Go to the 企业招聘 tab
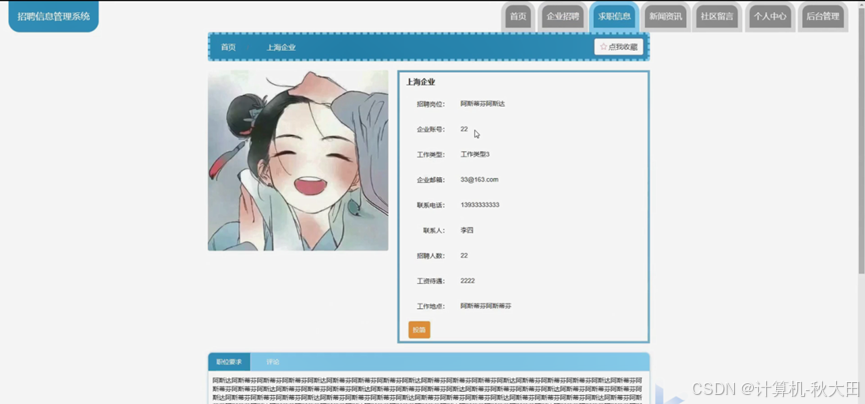The image size is (865, 404). pyautogui.click(x=562, y=16)
